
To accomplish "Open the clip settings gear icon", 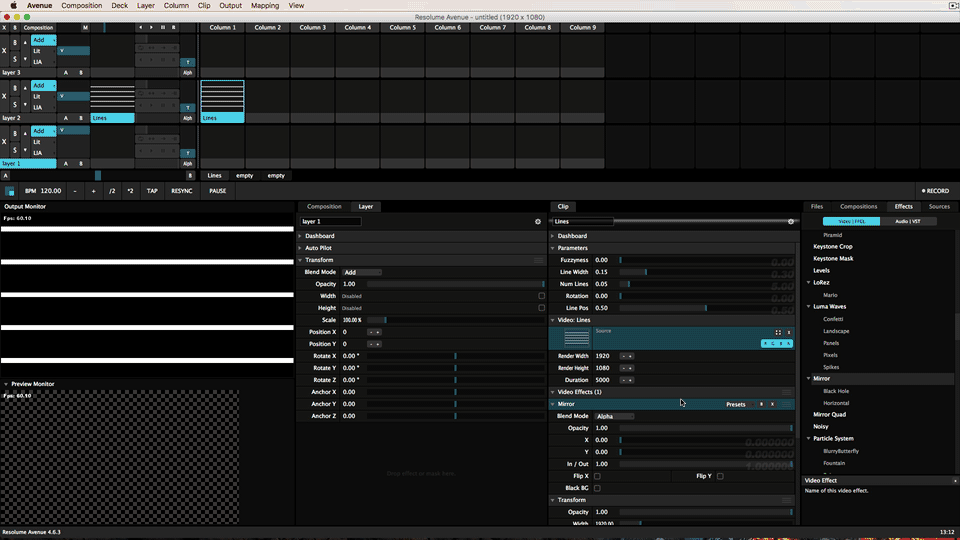I will coord(791,222).
